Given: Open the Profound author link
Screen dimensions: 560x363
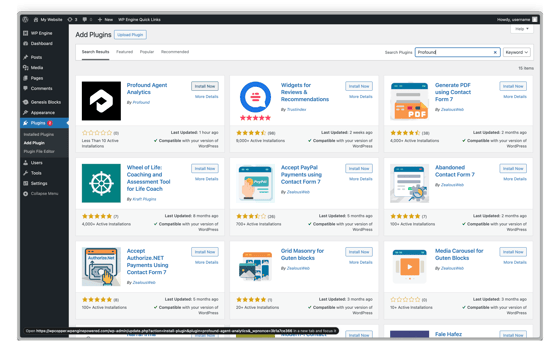Looking at the screenshot, I should (141, 103).
